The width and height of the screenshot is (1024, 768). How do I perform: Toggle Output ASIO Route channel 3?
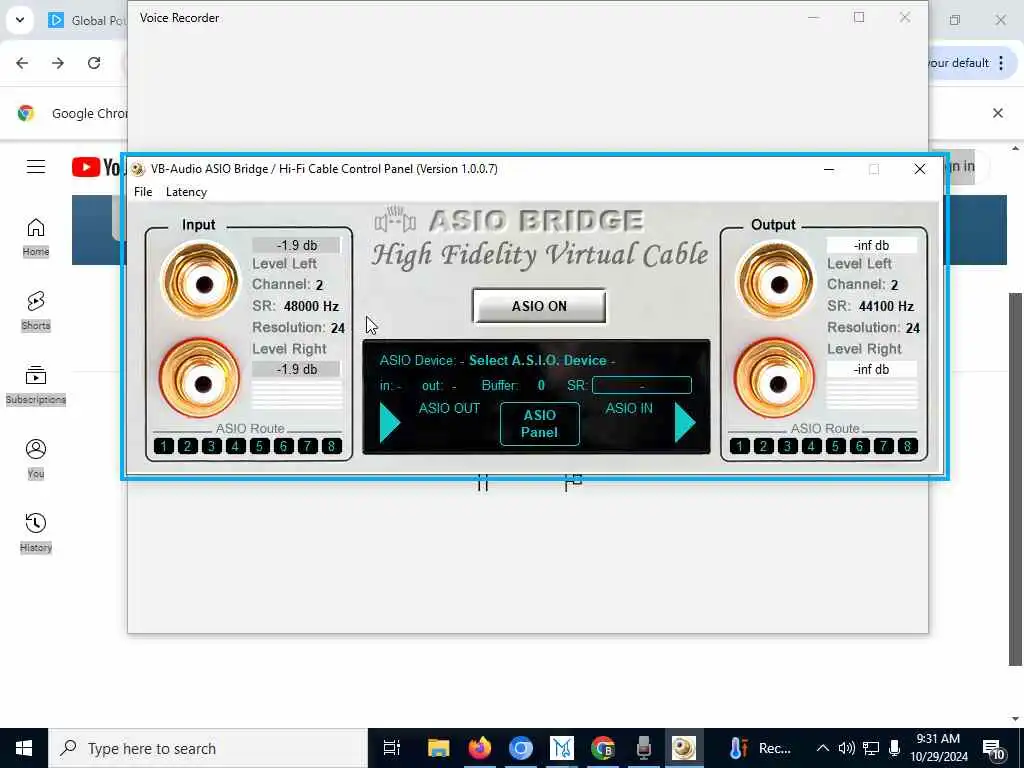[x=788, y=446]
